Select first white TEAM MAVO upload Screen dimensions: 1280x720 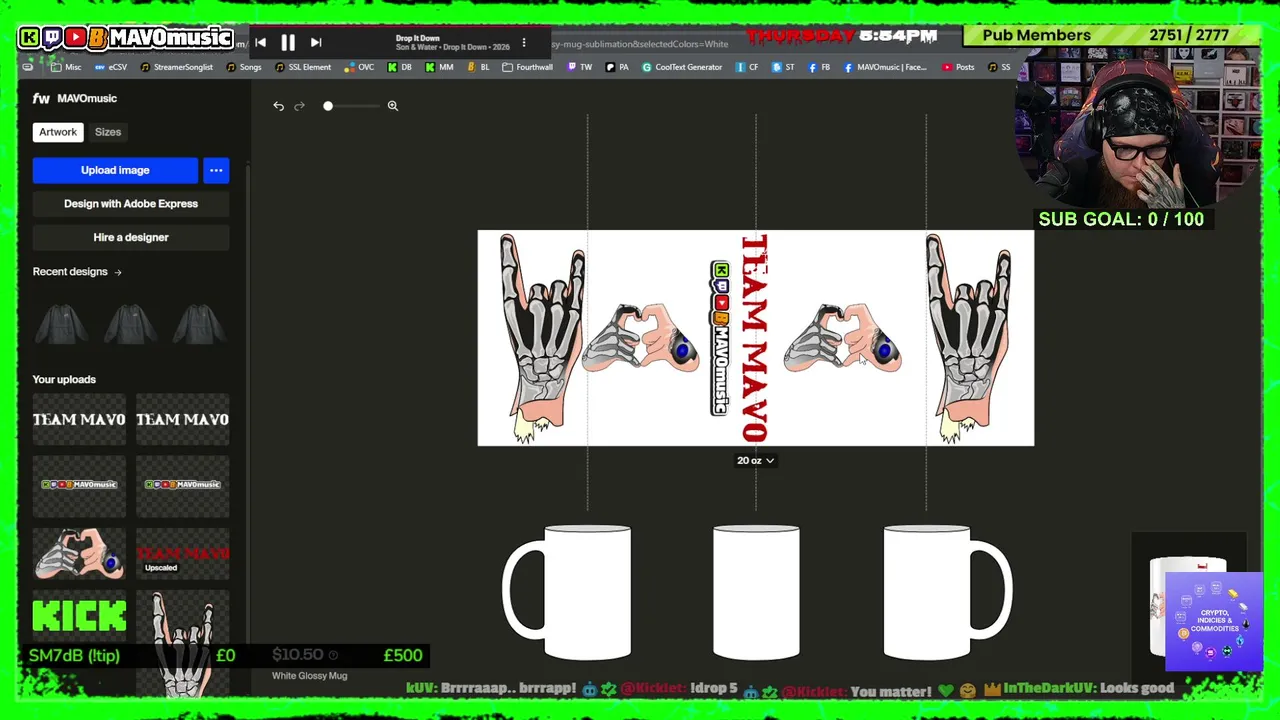click(x=80, y=419)
